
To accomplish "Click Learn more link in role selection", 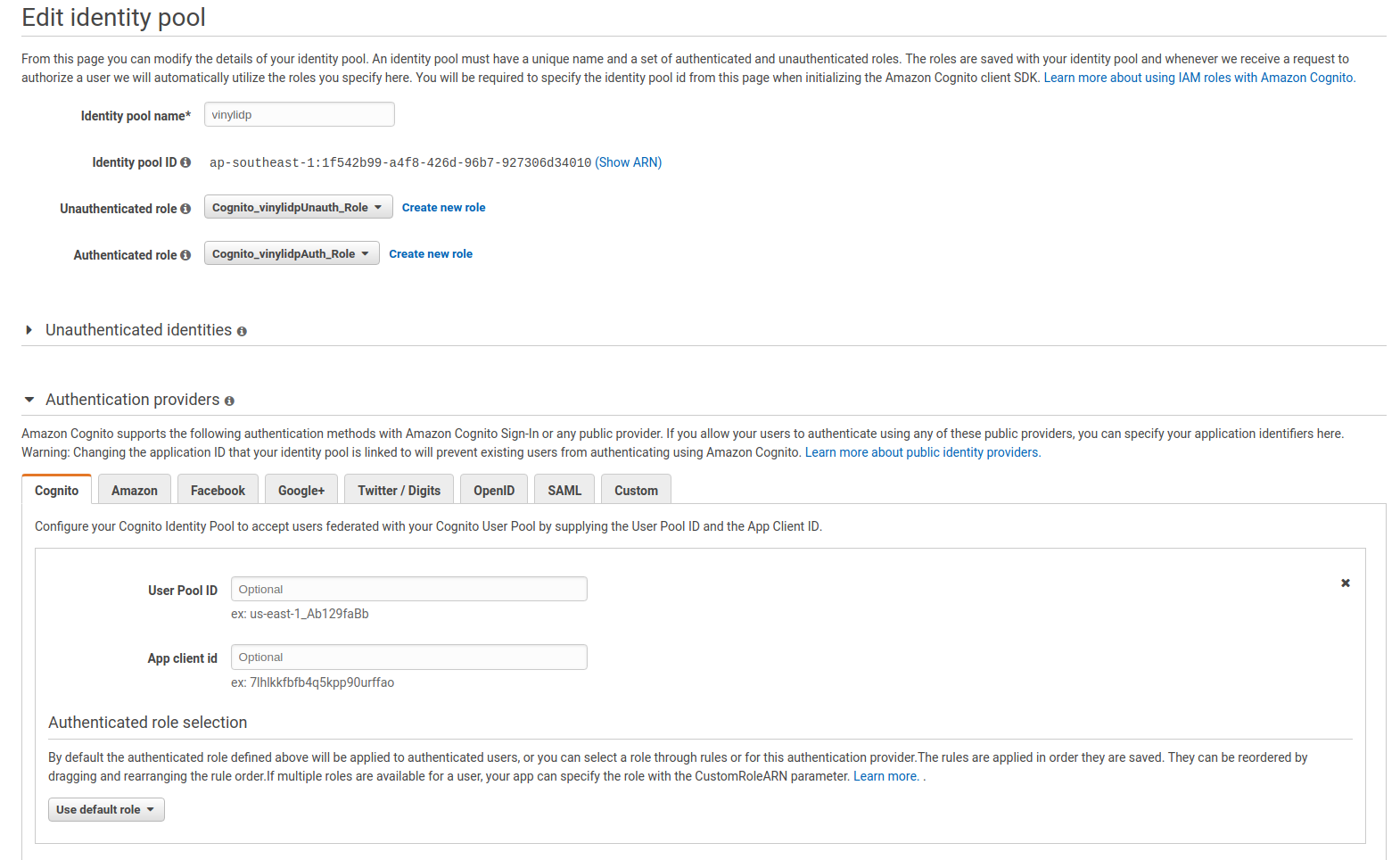I will [886, 776].
